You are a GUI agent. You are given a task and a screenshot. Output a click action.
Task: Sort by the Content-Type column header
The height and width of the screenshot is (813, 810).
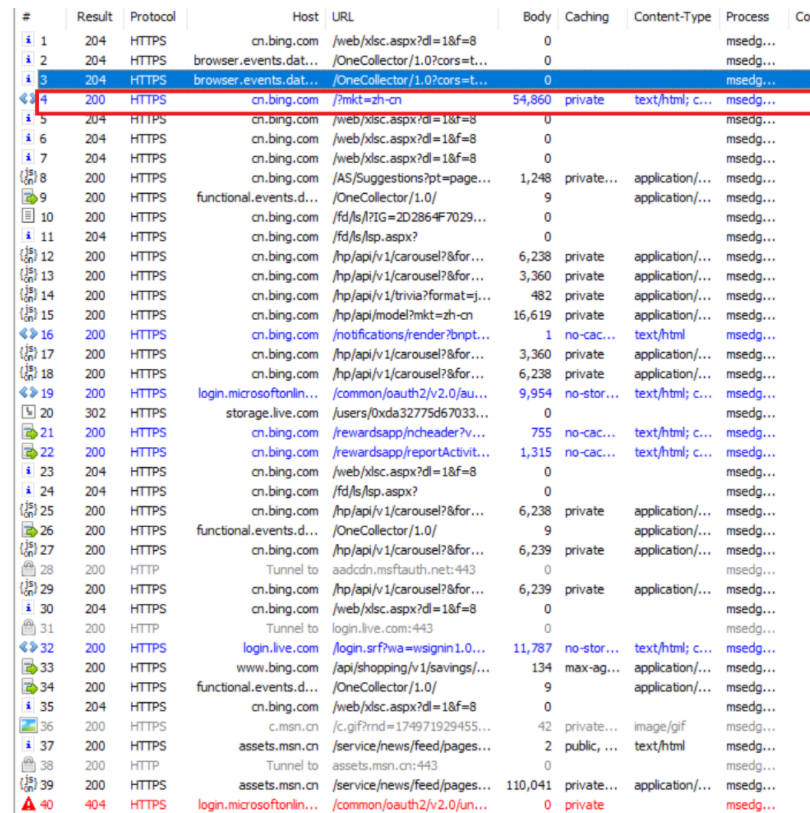click(672, 17)
